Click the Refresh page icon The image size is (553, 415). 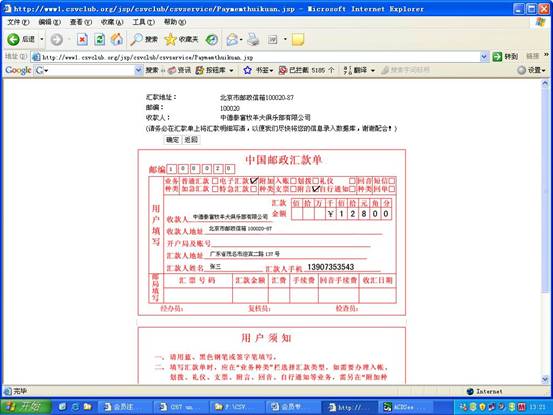(99, 39)
